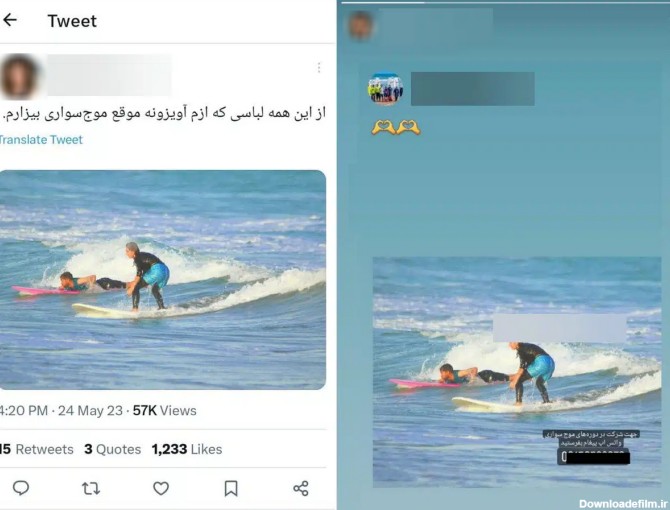Image resolution: width=670 pixels, height=510 pixels.
Task: Open the tweet's three-dot options menu
Action: point(319,68)
